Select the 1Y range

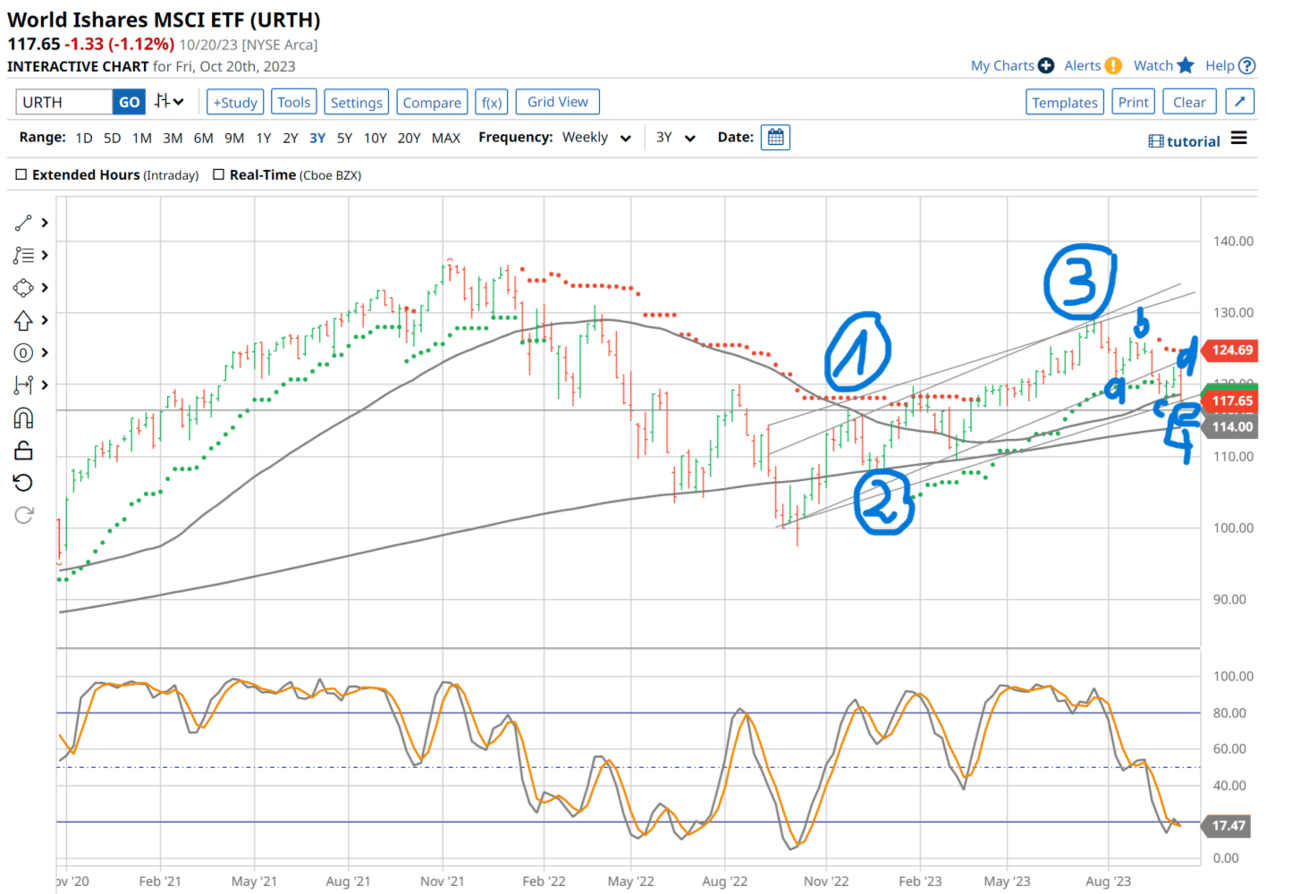[x=264, y=138]
